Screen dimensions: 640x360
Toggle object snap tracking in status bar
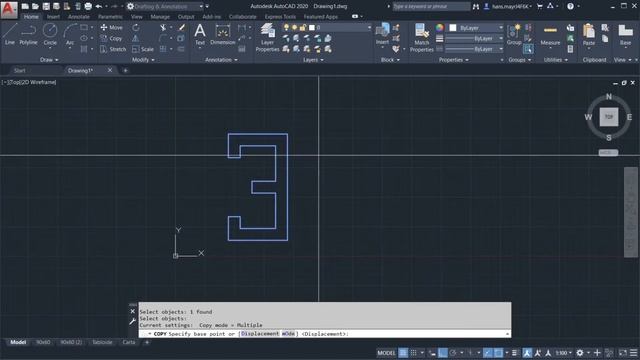click(x=488, y=353)
